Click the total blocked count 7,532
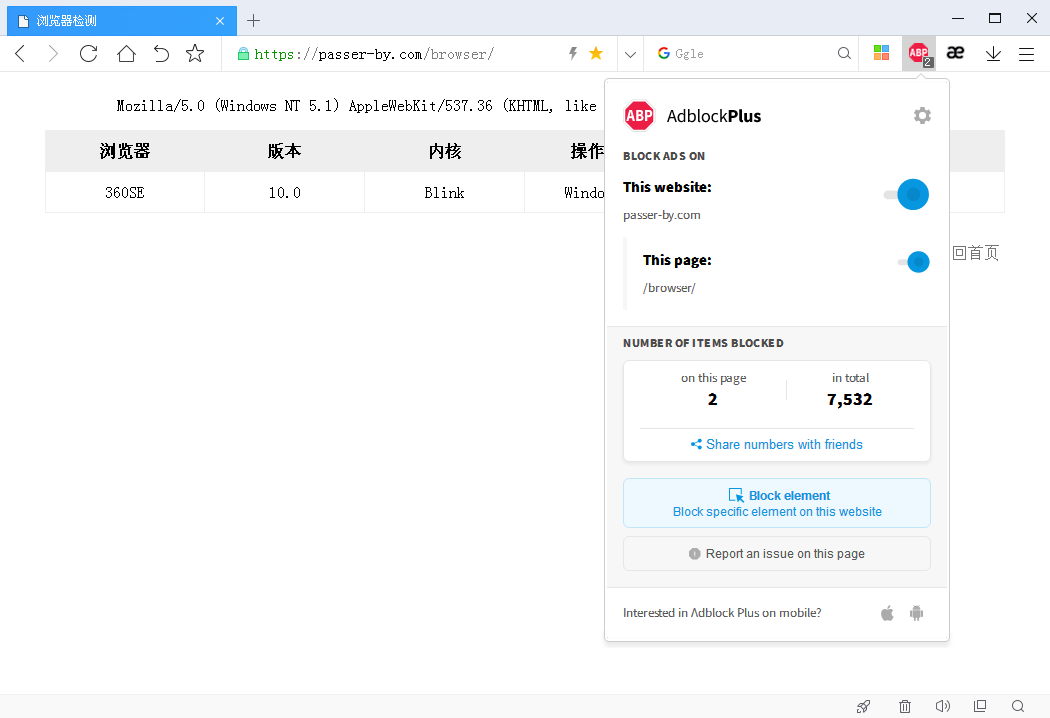Image resolution: width=1050 pixels, height=718 pixels. [850, 400]
